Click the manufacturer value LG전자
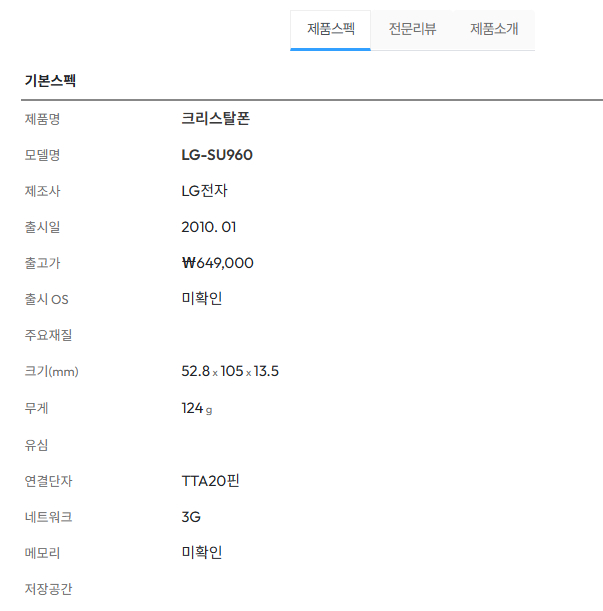The image size is (603, 611). [204, 191]
